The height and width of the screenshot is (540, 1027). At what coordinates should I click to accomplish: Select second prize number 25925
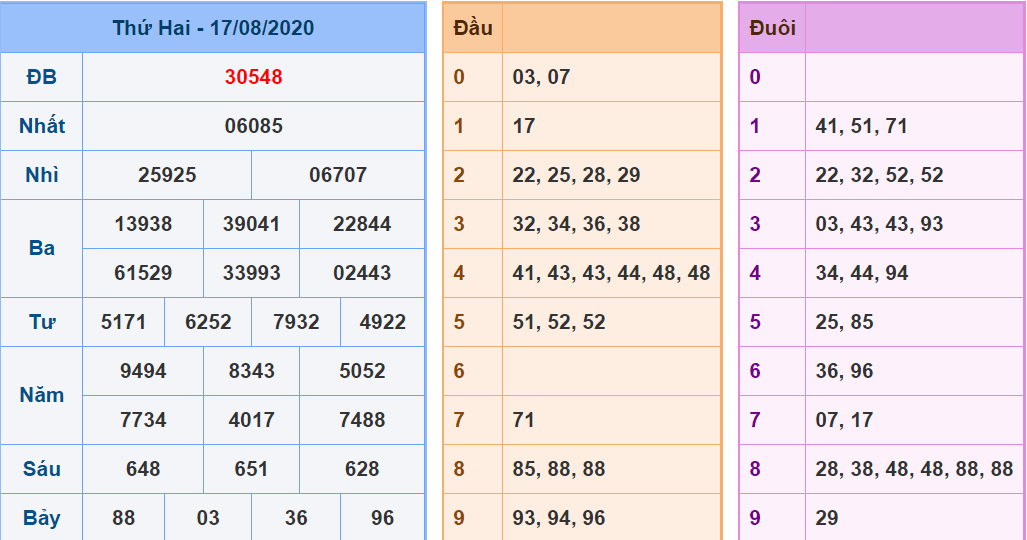(x=167, y=175)
